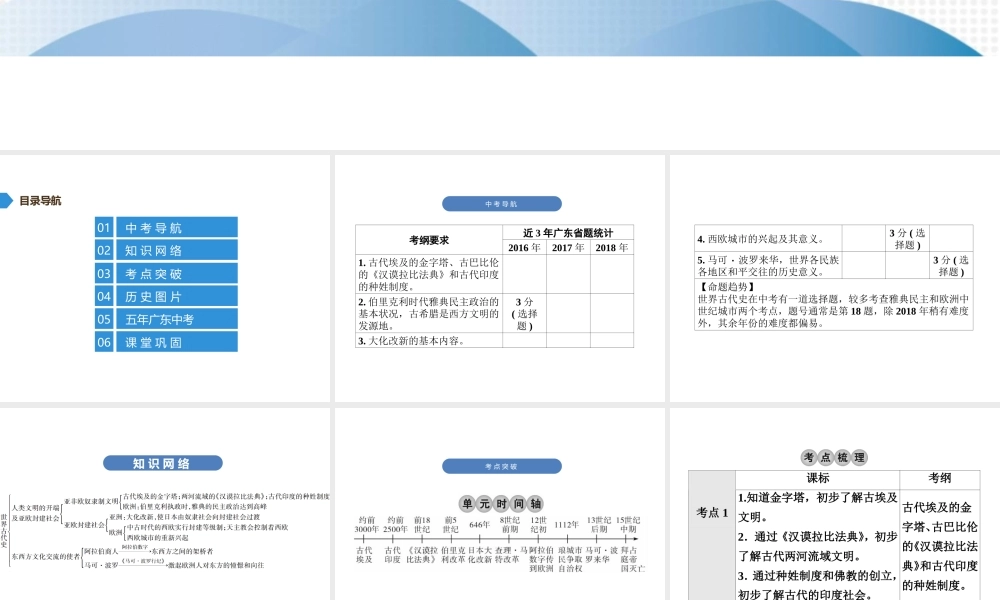Click the blue 考点突破 pill title
The width and height of the screenshot is (1000, 600).
click(x=501, y=467)
